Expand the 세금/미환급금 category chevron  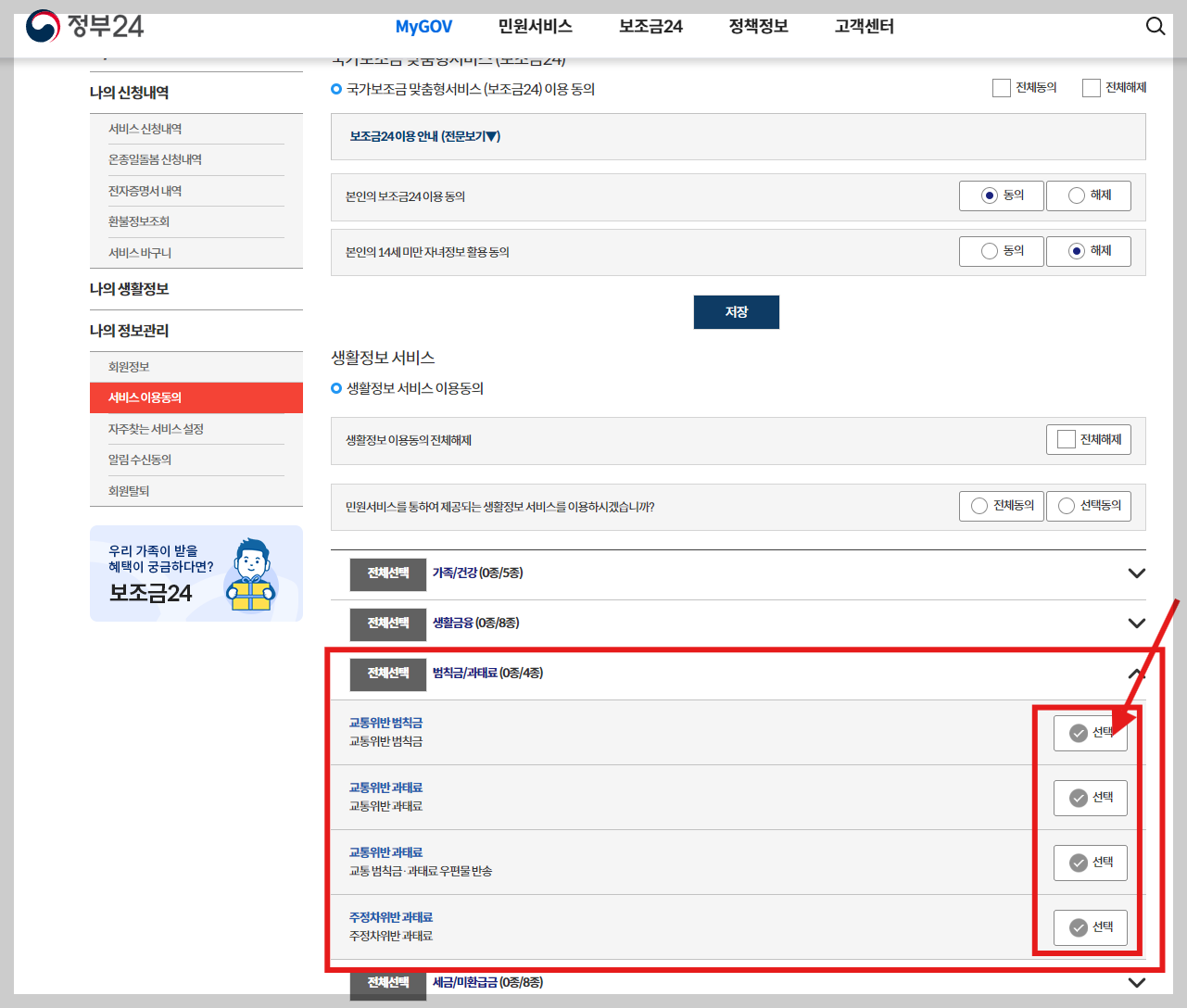click(1137, 982)
